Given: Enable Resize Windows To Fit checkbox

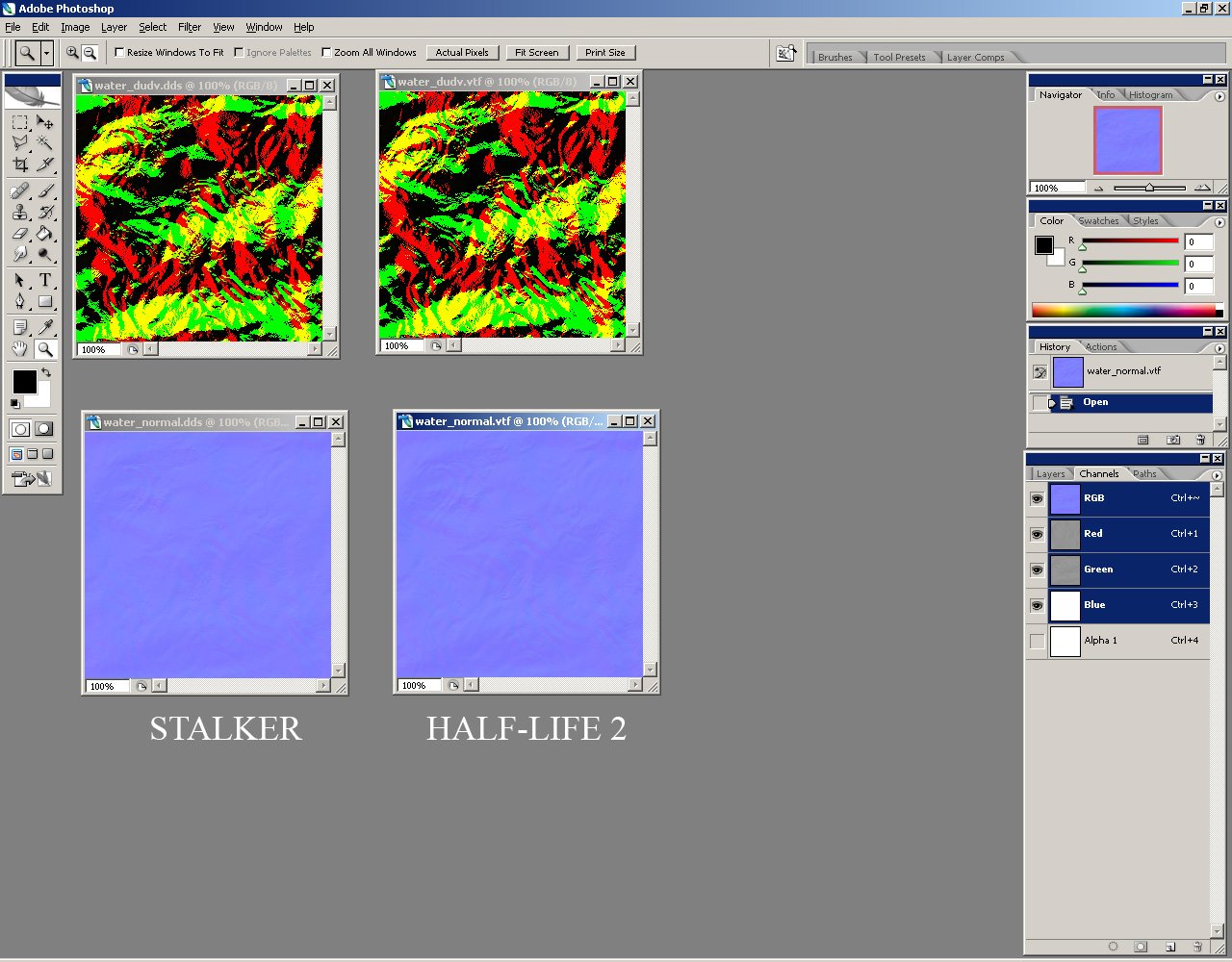Looking at the screenshot, I should [119, 53].
